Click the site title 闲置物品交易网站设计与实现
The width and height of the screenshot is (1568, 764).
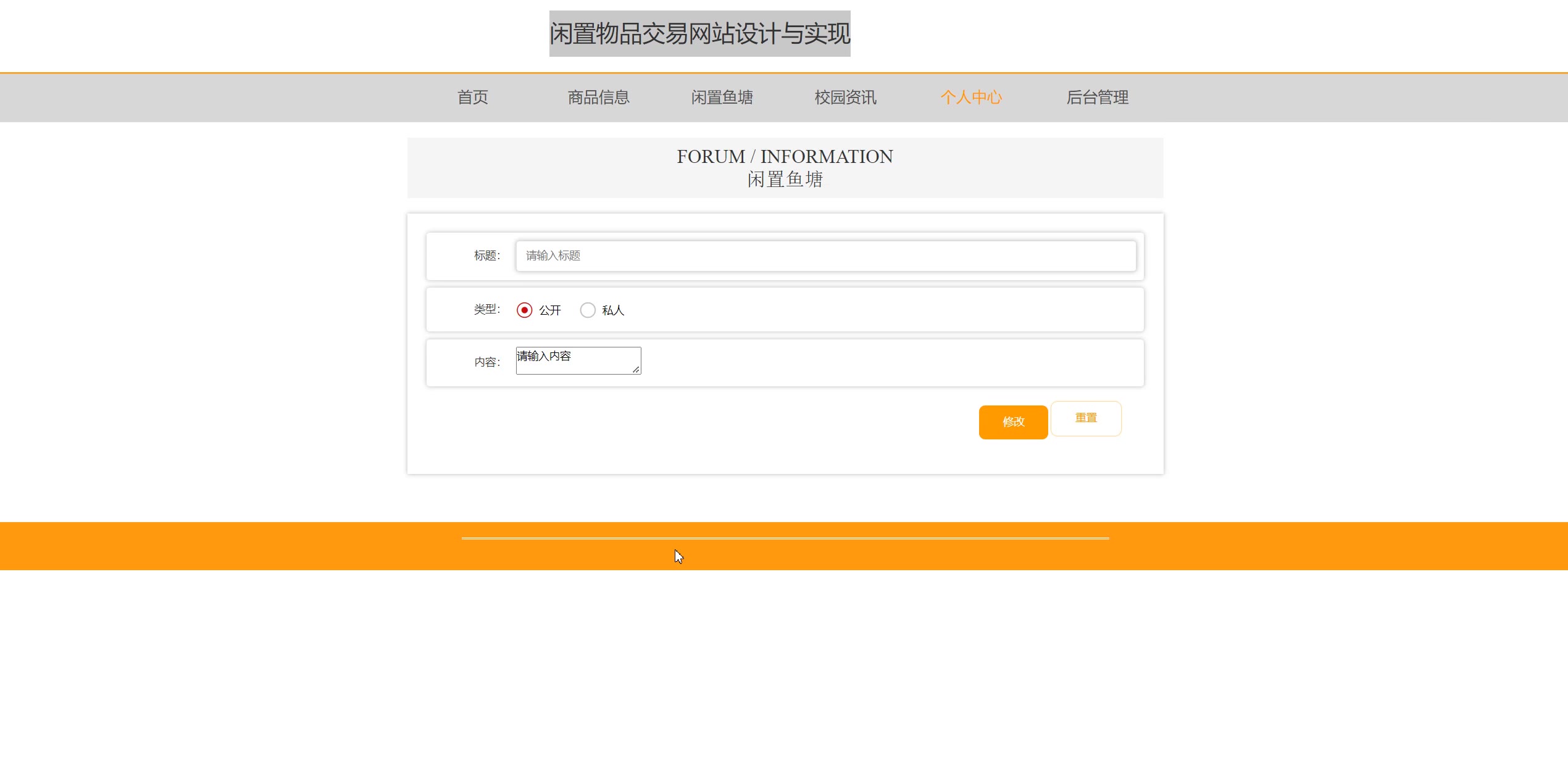coord(699,34)
